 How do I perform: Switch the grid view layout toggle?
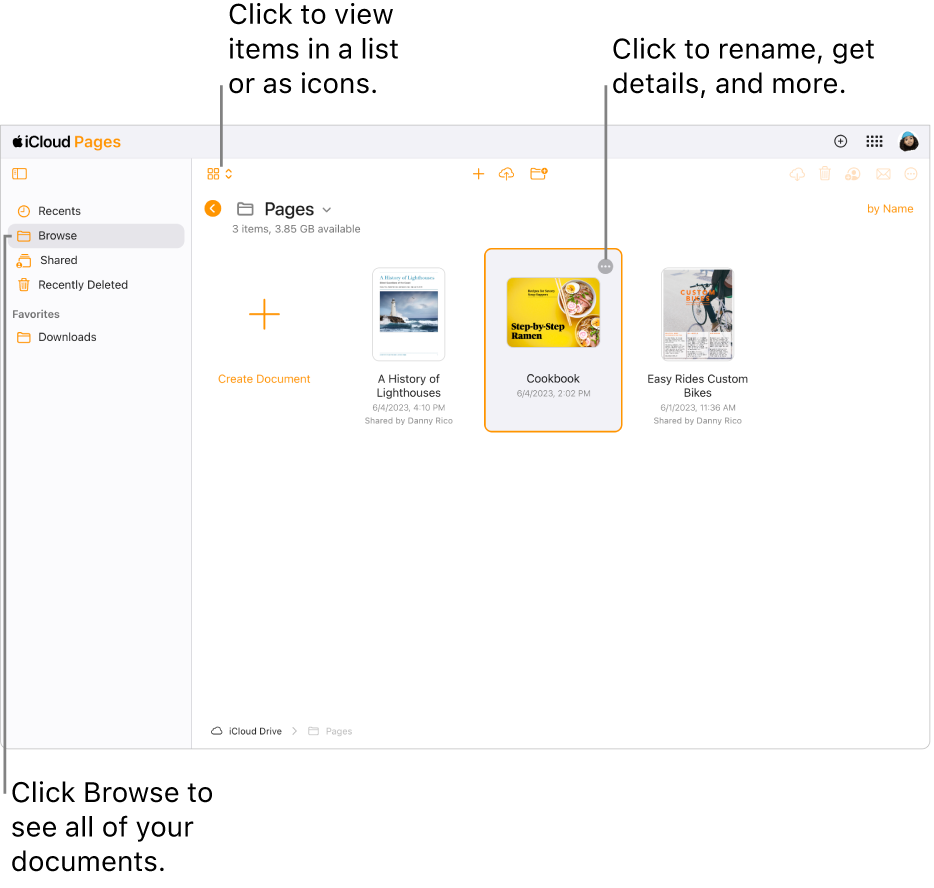click(x=213, y=173)
